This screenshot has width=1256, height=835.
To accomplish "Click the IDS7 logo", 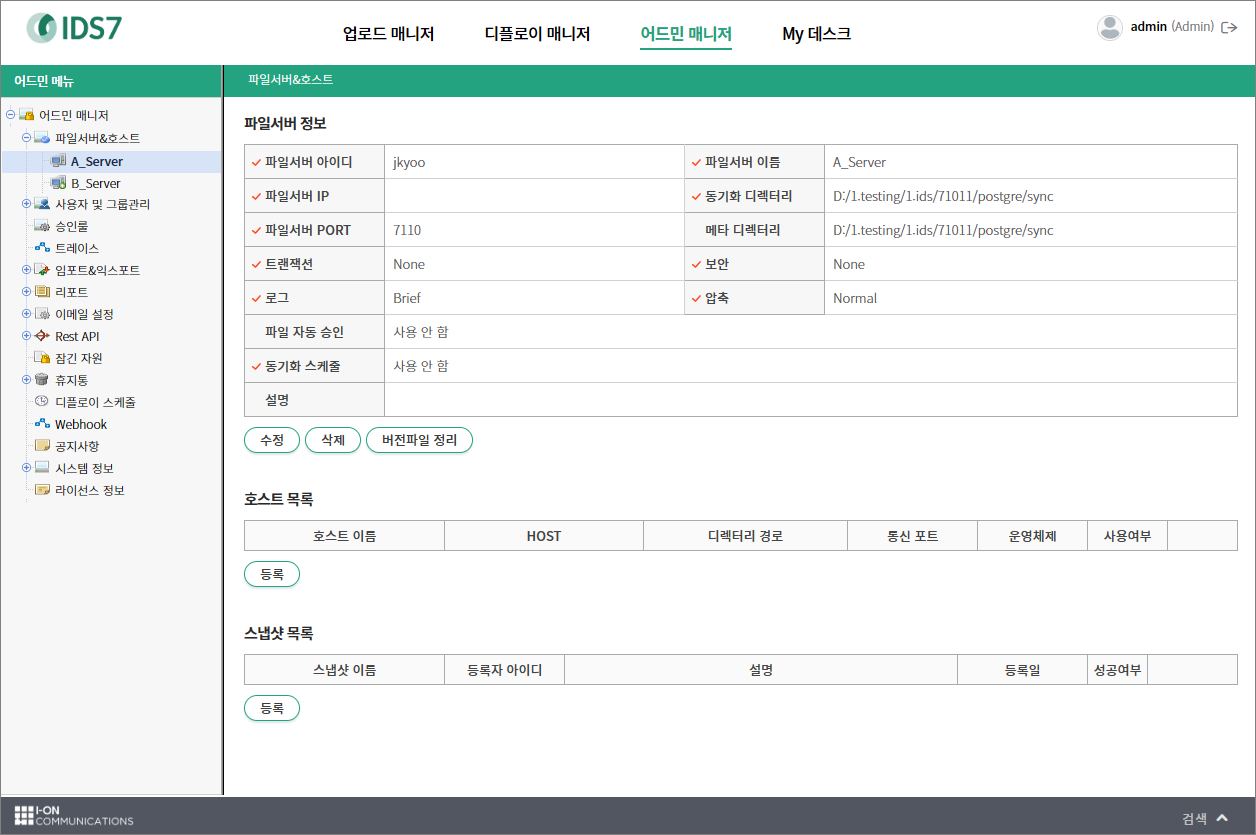I will pyautogui.click(x=75, y=28).
